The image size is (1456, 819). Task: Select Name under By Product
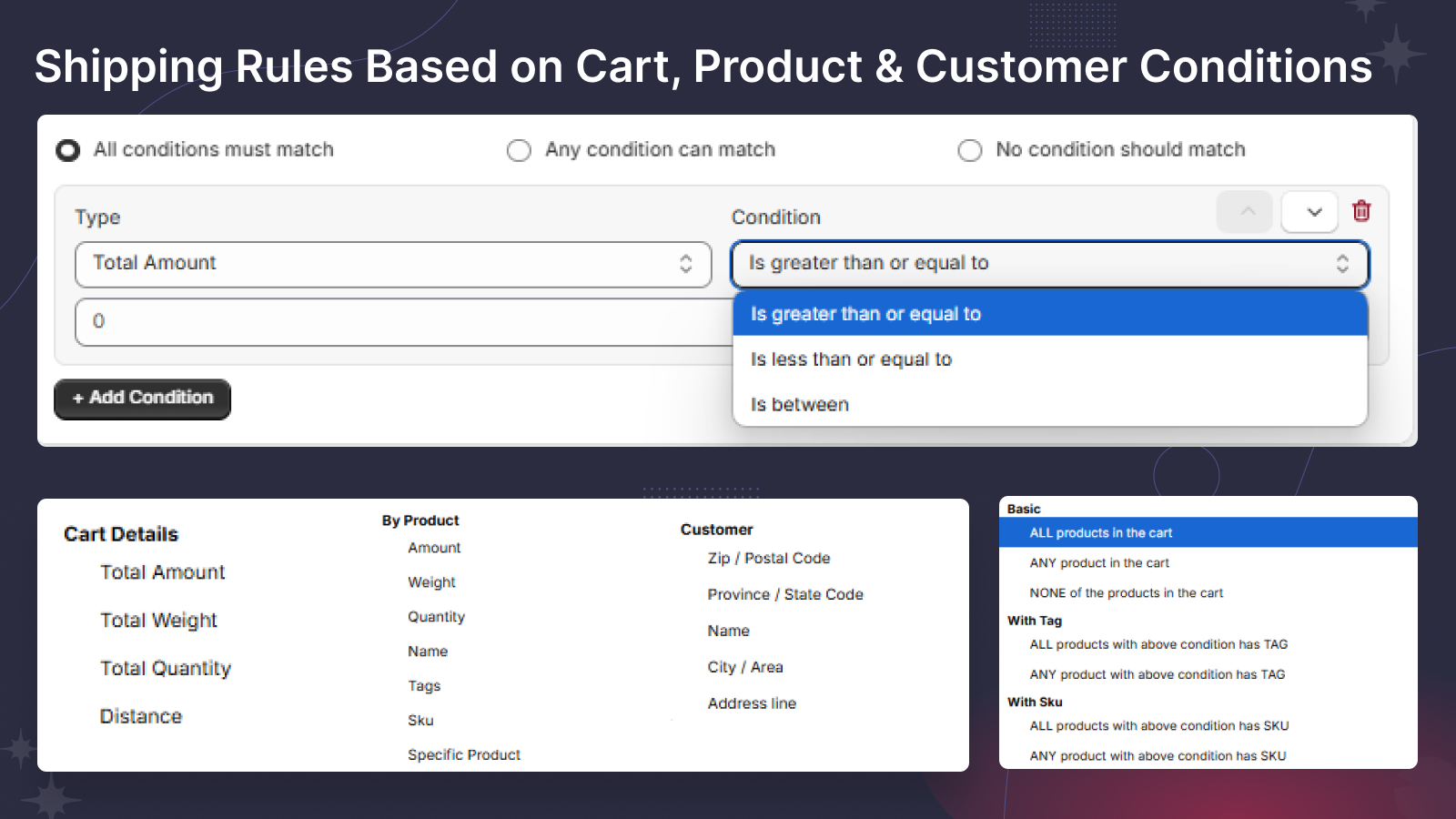pyautogui.click(x=428, y=652)
